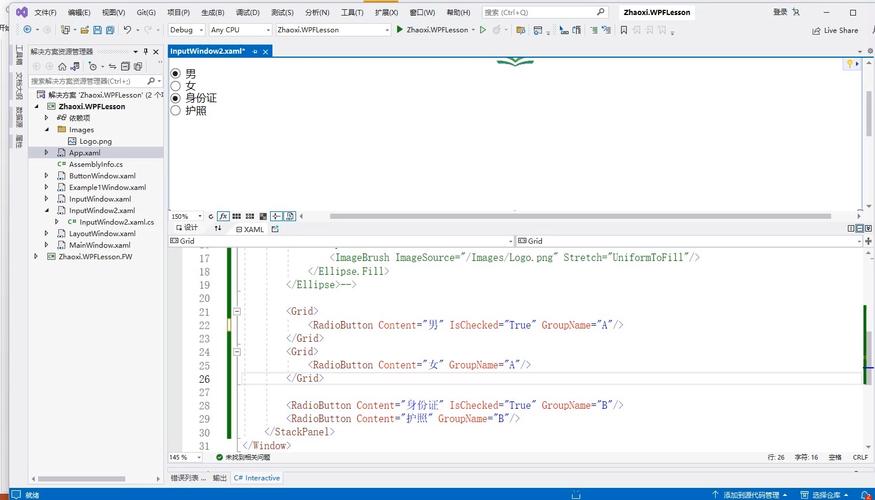Select Logo.png in the Solution Explorer
Viewport: 875px width, 500px height.
(95, 141)
